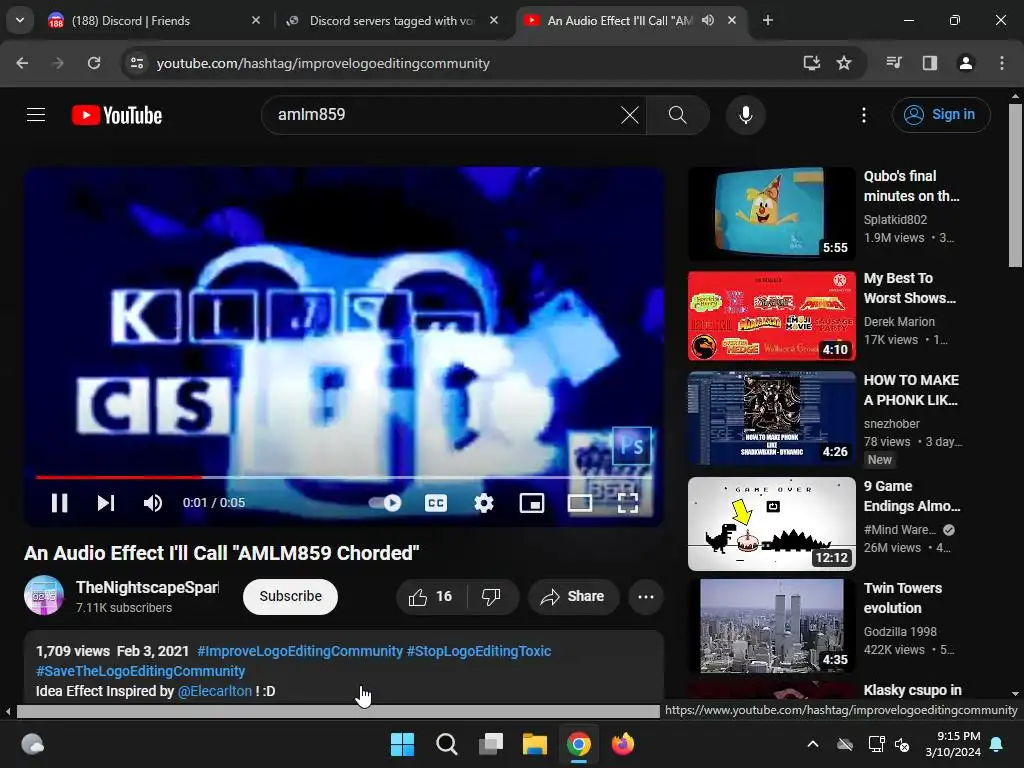Click the search magnifier button
The width and height of the screenshot is (1024, 768).
(x=678, y=115)
